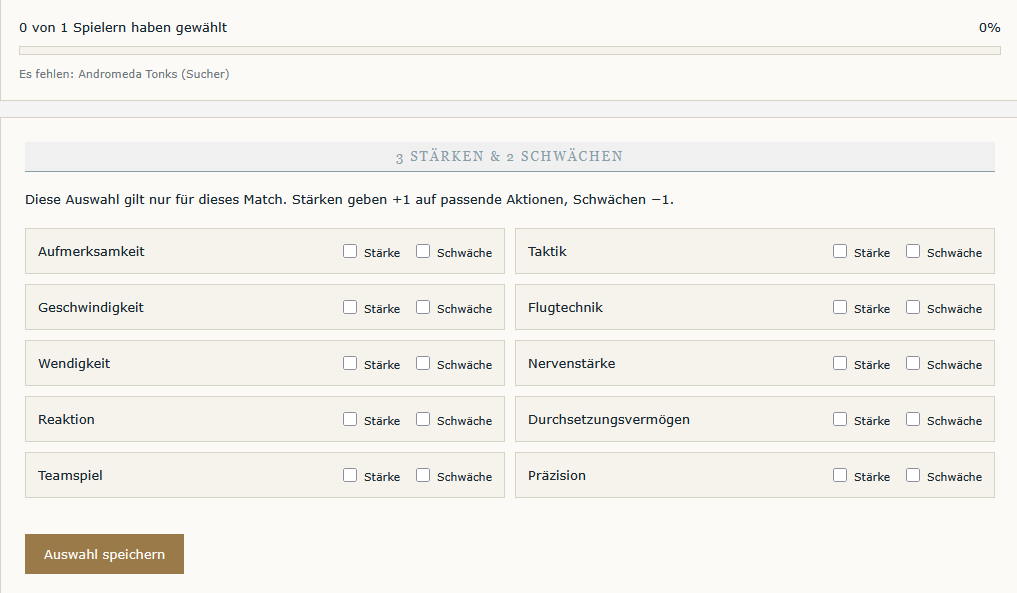This screenshot has height=593, width=1017.
Task: Mark Geschwindigkeit as Schwäche
Action: [x=423, y=307]
